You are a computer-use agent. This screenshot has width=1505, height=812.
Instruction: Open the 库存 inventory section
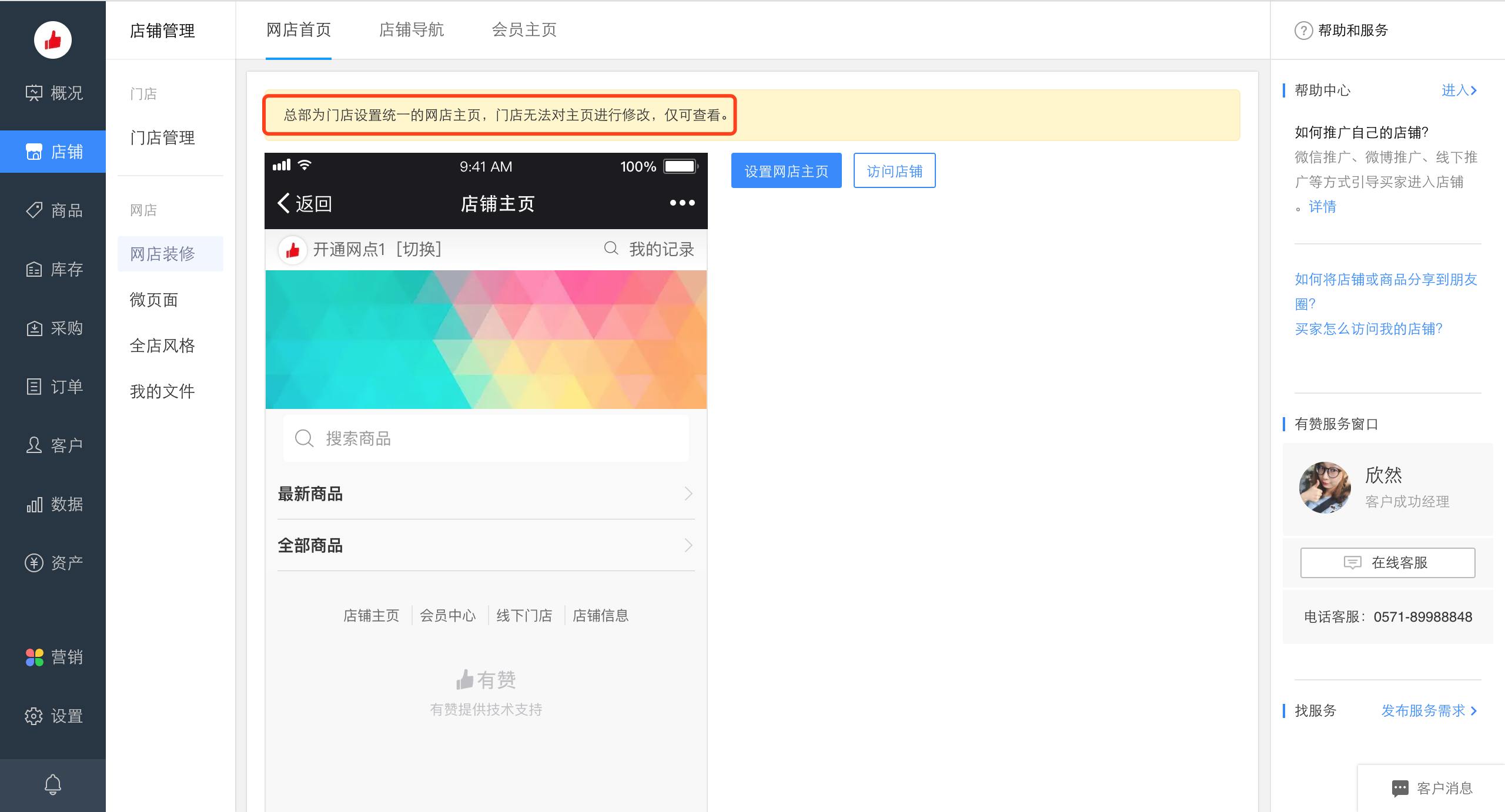(x=53, y=269)
